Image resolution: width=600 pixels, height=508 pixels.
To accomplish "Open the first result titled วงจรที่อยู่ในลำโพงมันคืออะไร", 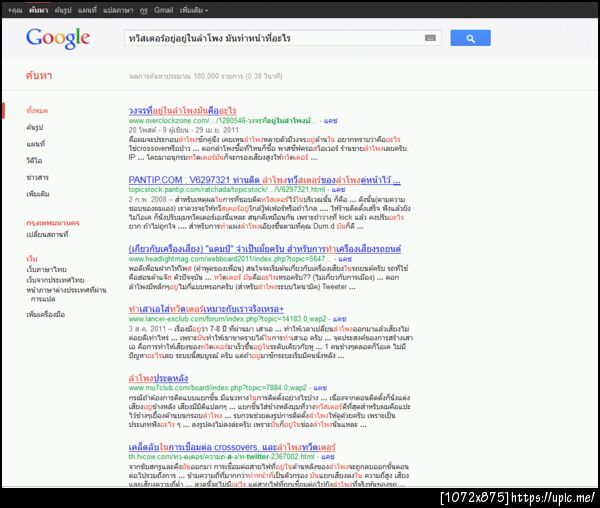I will click(x=182, y=111).
